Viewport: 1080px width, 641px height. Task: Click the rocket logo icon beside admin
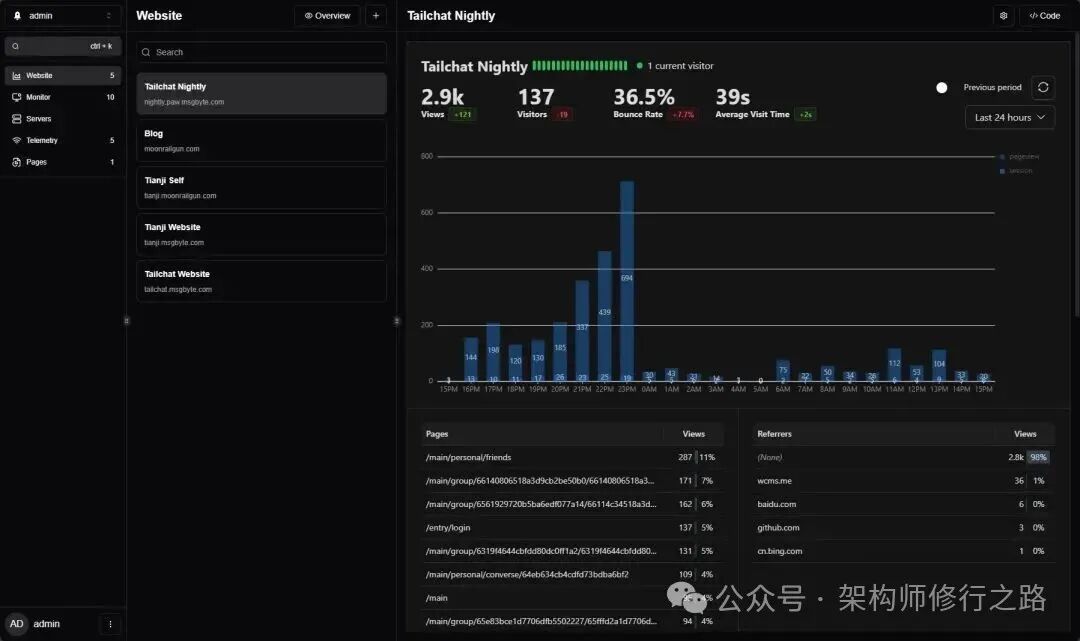[18, 16]
